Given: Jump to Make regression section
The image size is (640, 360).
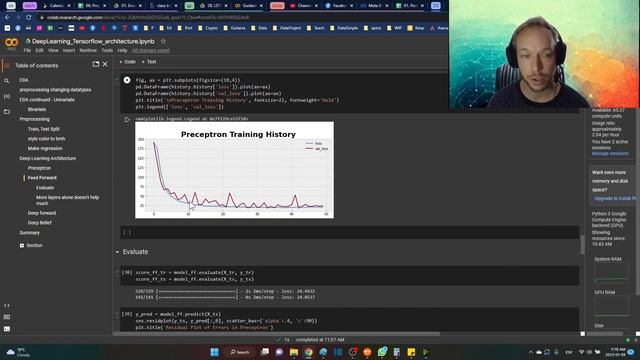Looking at the screenshot, I should point(45,149).
